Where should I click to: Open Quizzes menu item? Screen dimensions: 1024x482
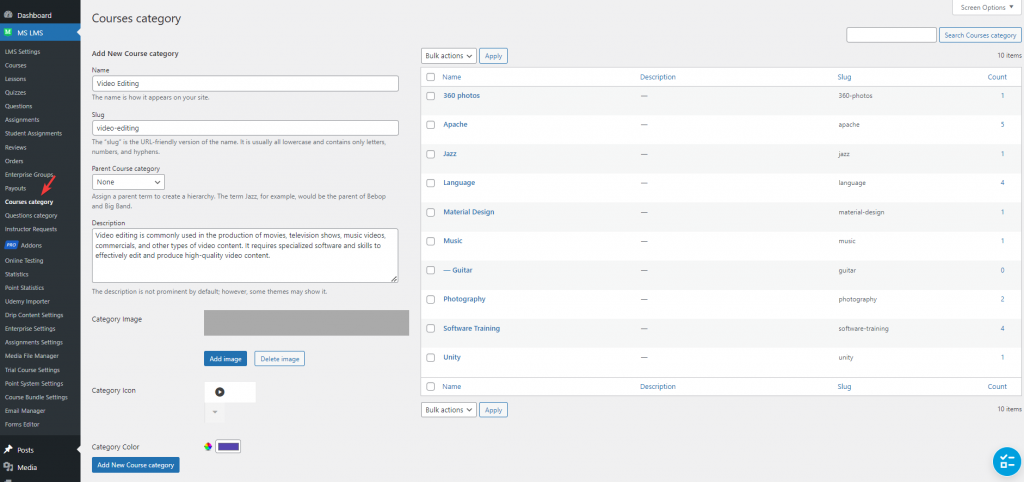(16, 93)
